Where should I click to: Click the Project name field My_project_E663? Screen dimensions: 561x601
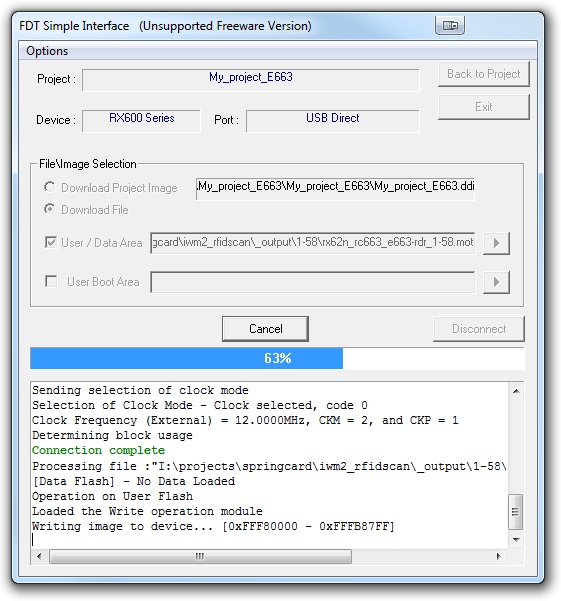(251, 80)
